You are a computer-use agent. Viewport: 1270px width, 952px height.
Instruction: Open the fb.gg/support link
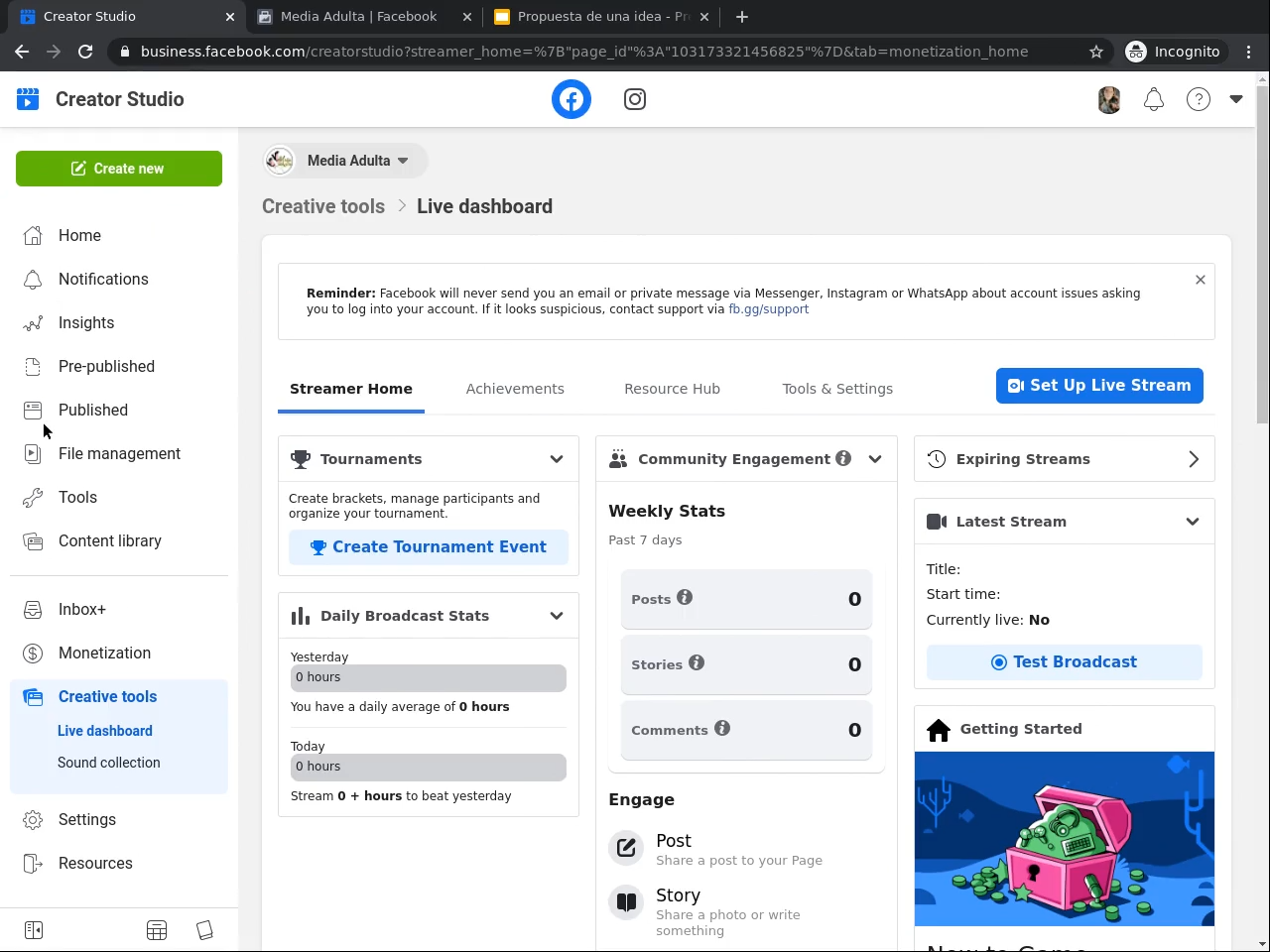[x=768, y=309]
